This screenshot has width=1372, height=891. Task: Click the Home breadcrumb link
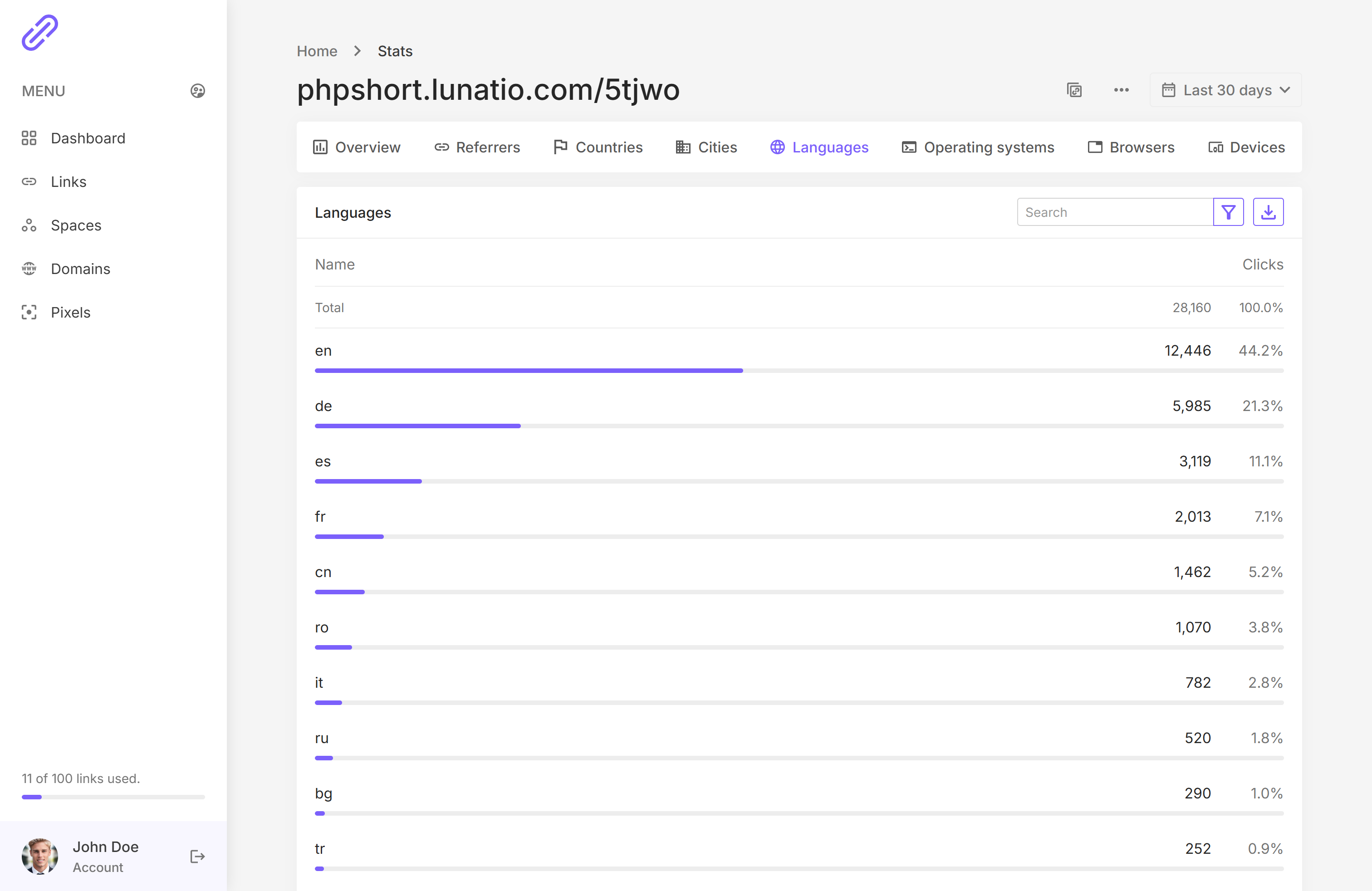[x=317, y=51]
